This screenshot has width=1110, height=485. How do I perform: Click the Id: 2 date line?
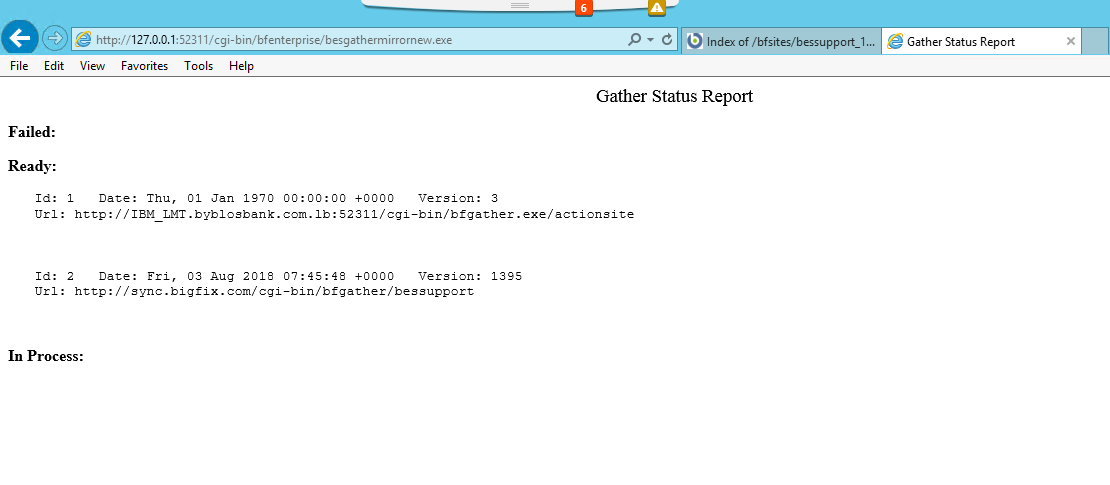(x=278, y=276)
